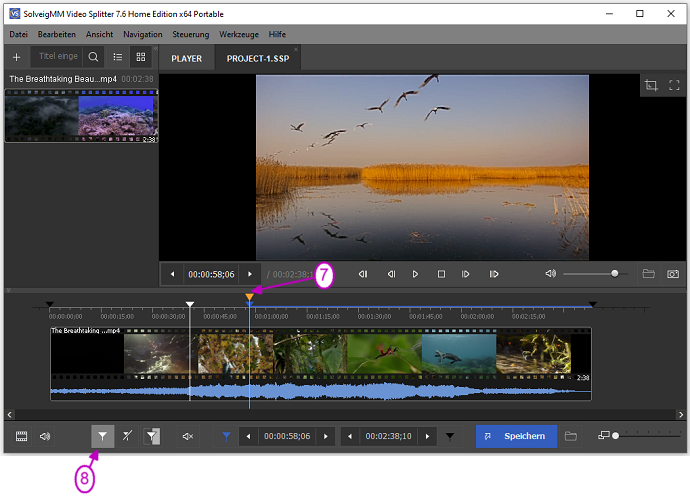Play the video
690x502 pixels.
(415, 274)
